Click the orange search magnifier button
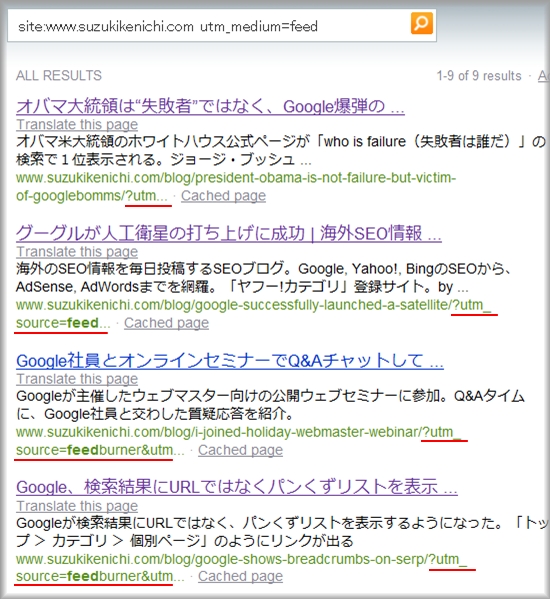The height and width of the screenshot is (599, 550). click(x=422, y=23)
